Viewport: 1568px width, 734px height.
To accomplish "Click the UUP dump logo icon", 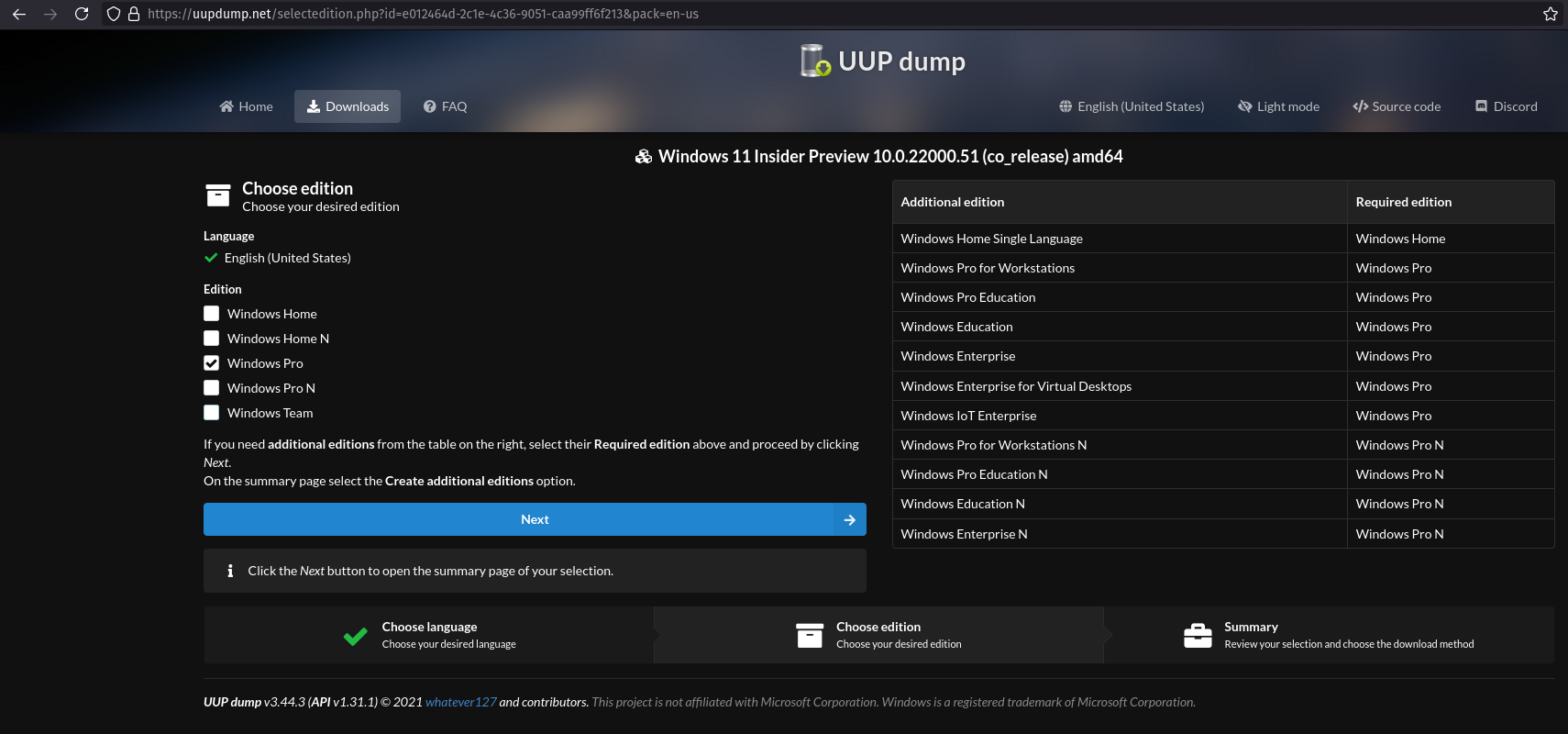I will [x=814, y=61].
